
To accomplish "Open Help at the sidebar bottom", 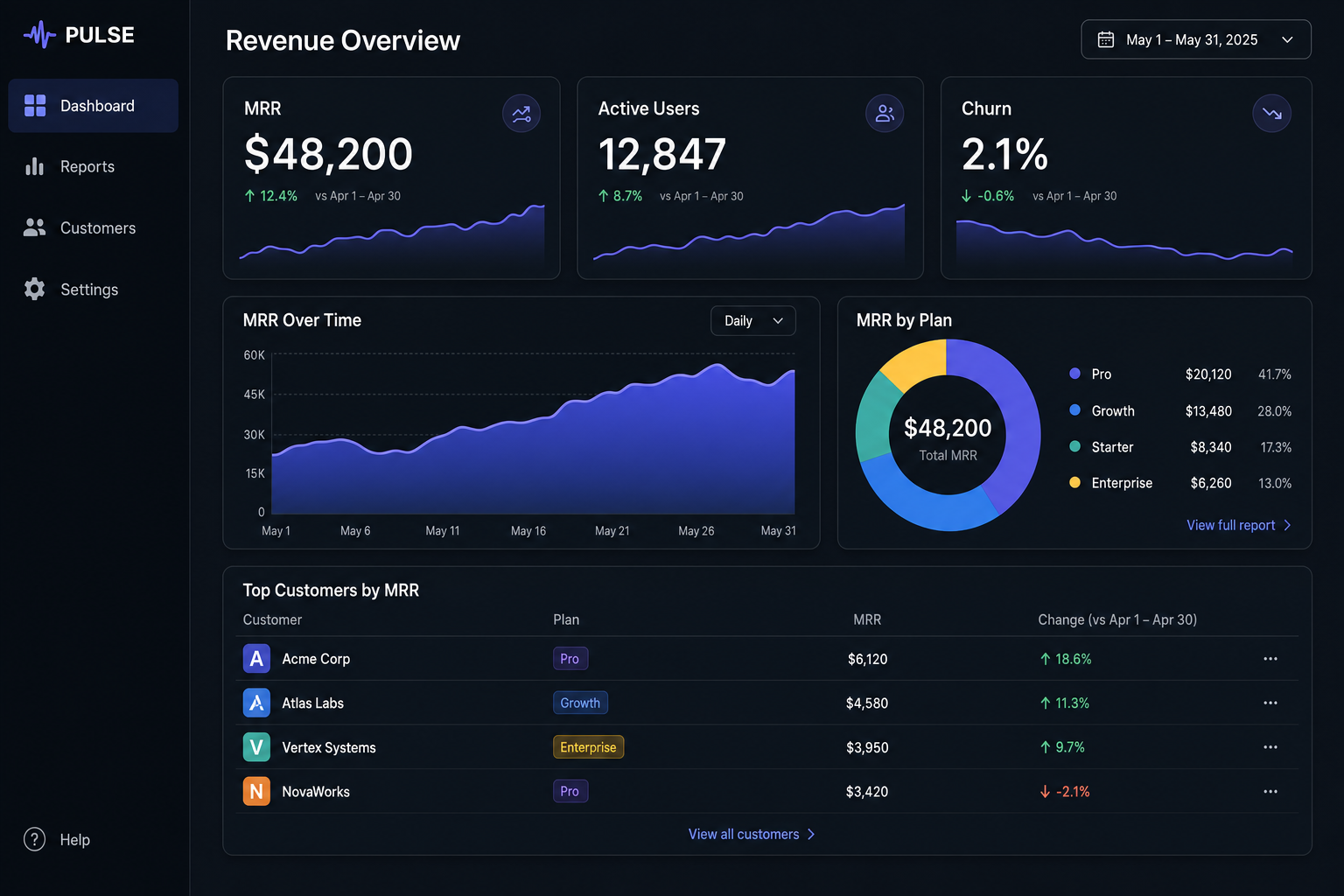I will point(58,839).
